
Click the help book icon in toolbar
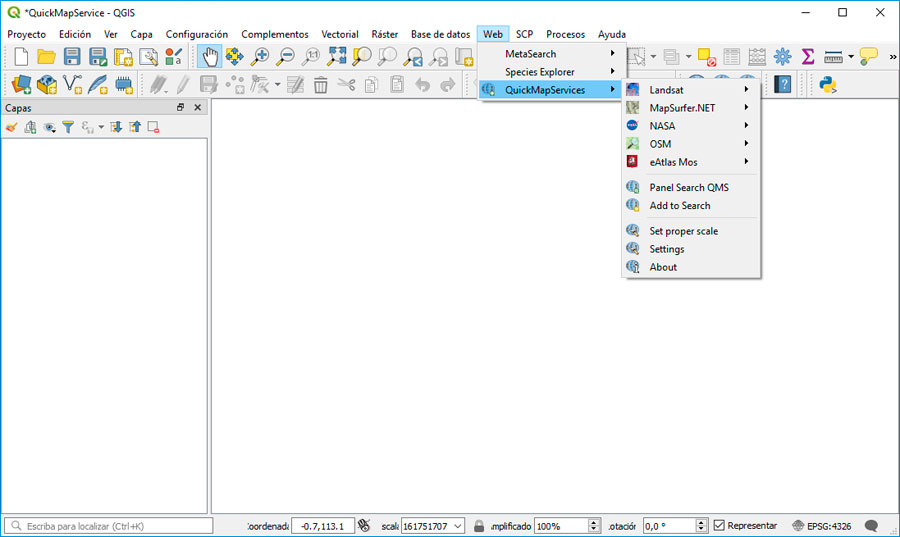click(783, 85)
